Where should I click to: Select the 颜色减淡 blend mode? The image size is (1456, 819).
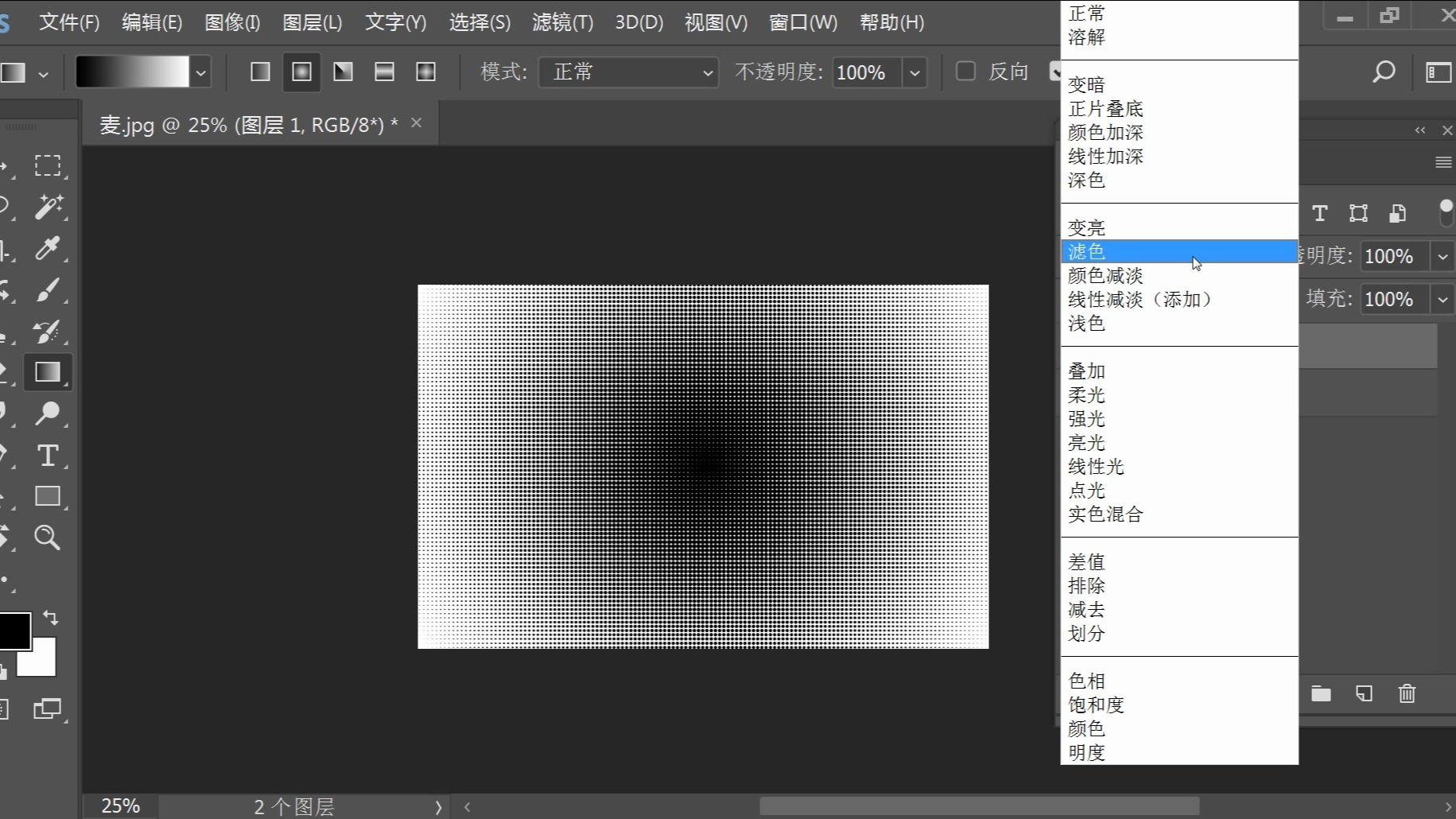coord(1179,276)
